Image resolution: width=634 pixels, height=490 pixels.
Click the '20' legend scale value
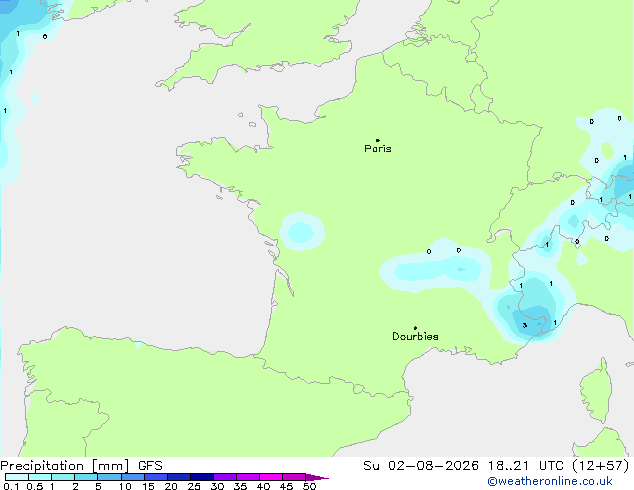point(171,486)
